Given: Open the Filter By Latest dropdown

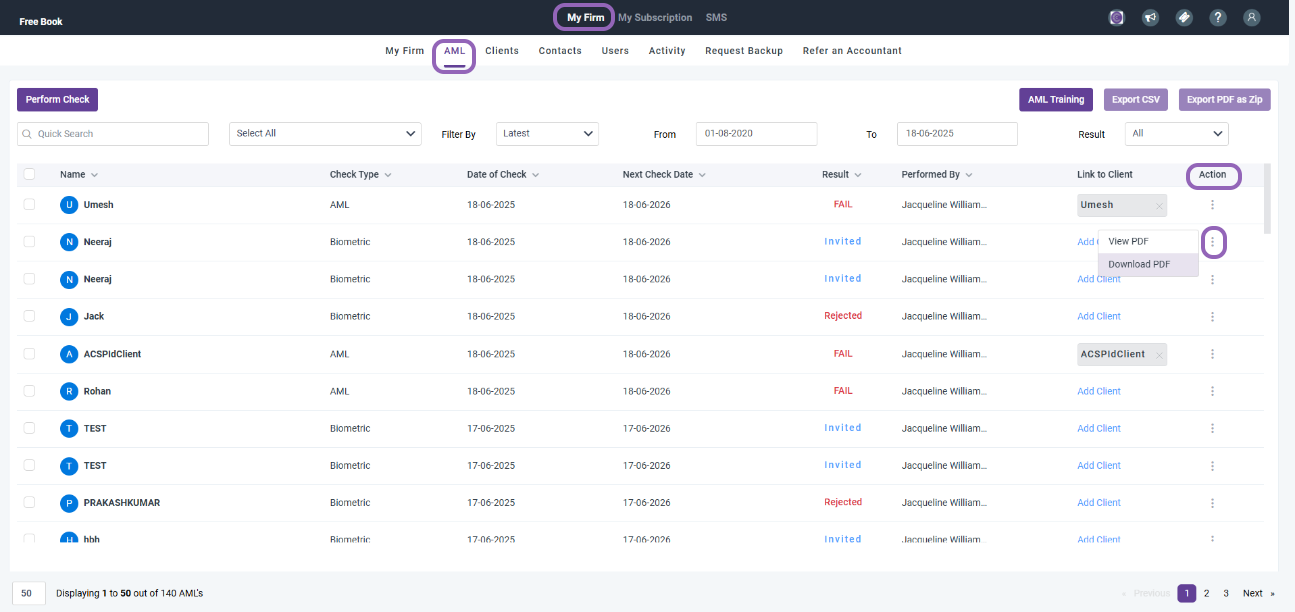Looking at the screenshot, I should click(x=547, y=134).
